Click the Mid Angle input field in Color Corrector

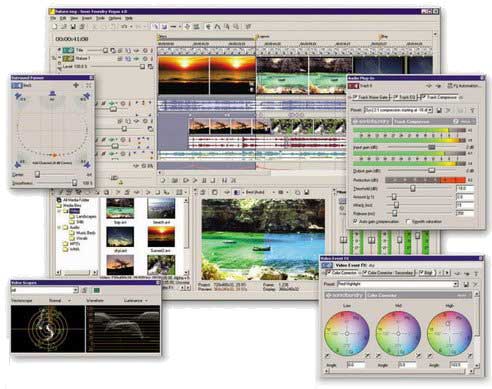point(407,365)
